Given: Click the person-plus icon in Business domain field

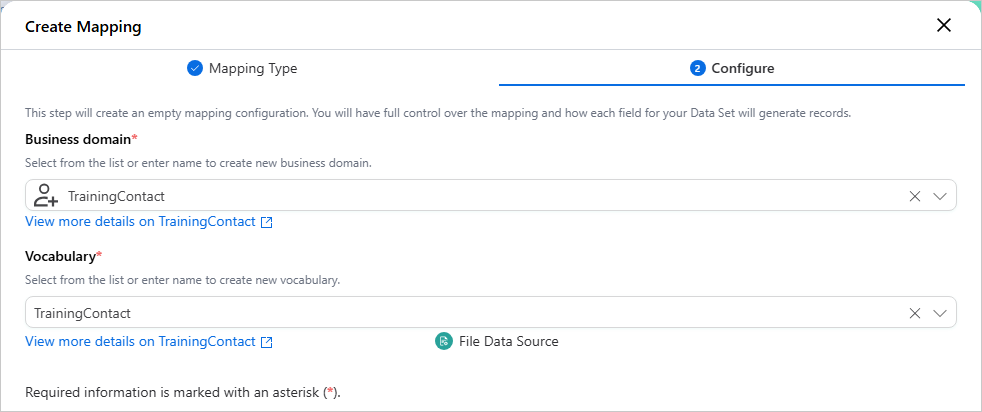Looking at the screenshot, I should [46, 195].
